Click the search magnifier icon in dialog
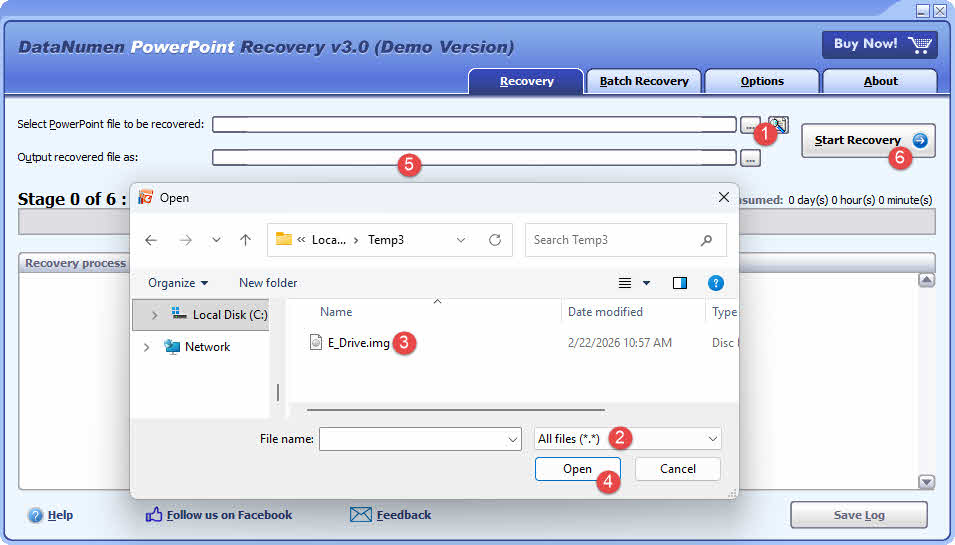This screenshot has width=955, height=545. tap(707, 240)
